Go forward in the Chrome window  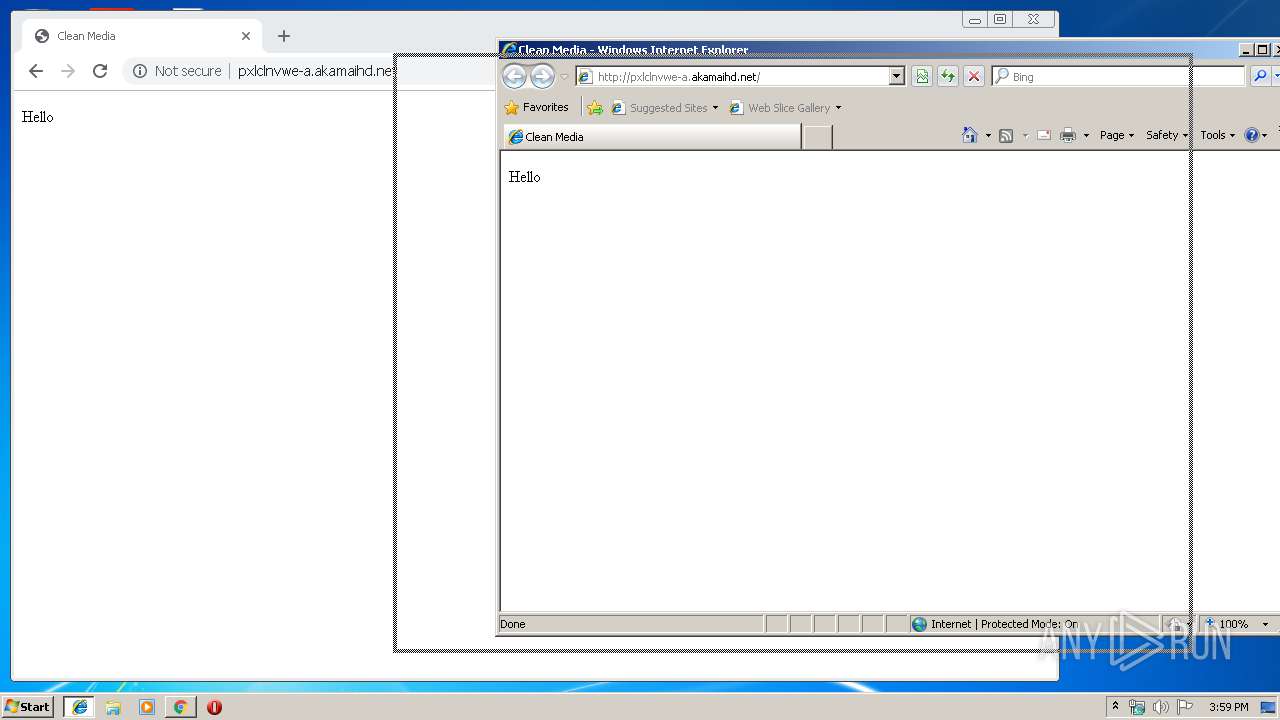(x=68, y=71)
